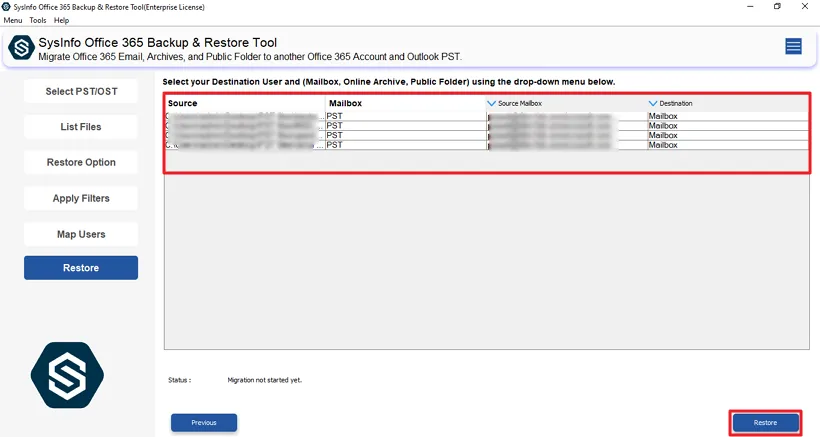Open first row Destination Mailbox dropdown

728,116
